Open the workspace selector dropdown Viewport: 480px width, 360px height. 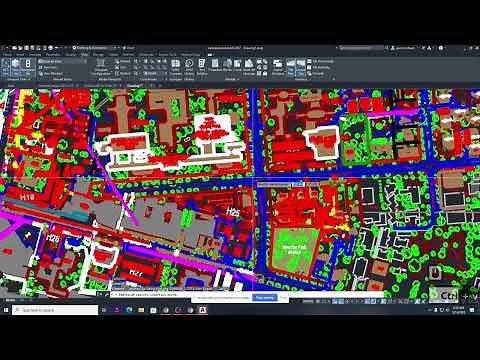point(96,48)
